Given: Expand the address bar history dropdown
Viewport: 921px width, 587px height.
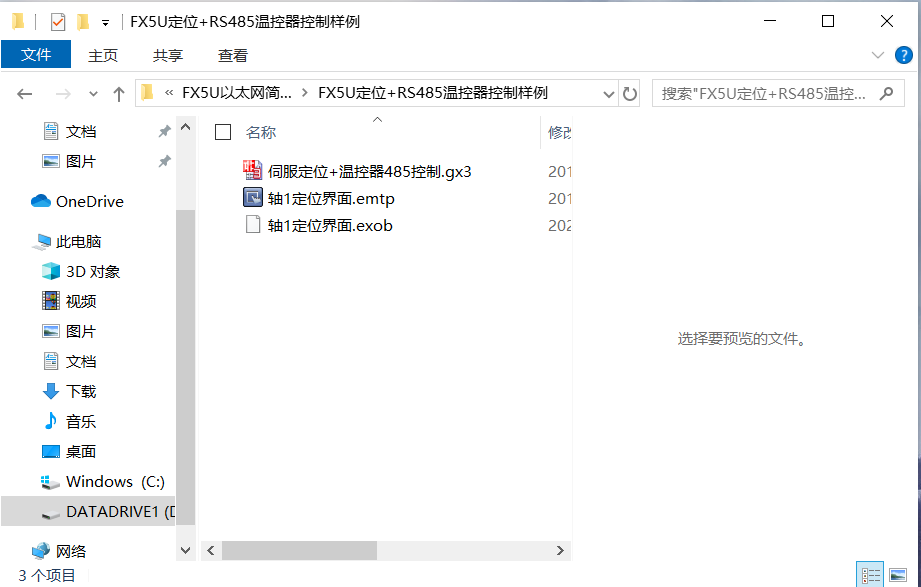Looking at the screenshot, I should coord(609,94).
